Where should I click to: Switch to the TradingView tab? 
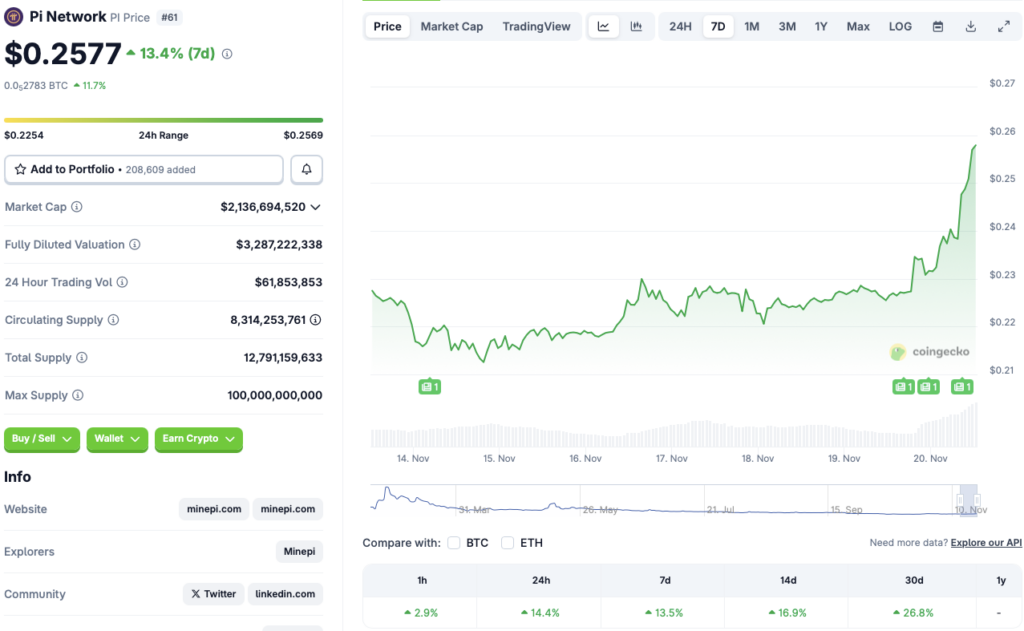[537, 26]
